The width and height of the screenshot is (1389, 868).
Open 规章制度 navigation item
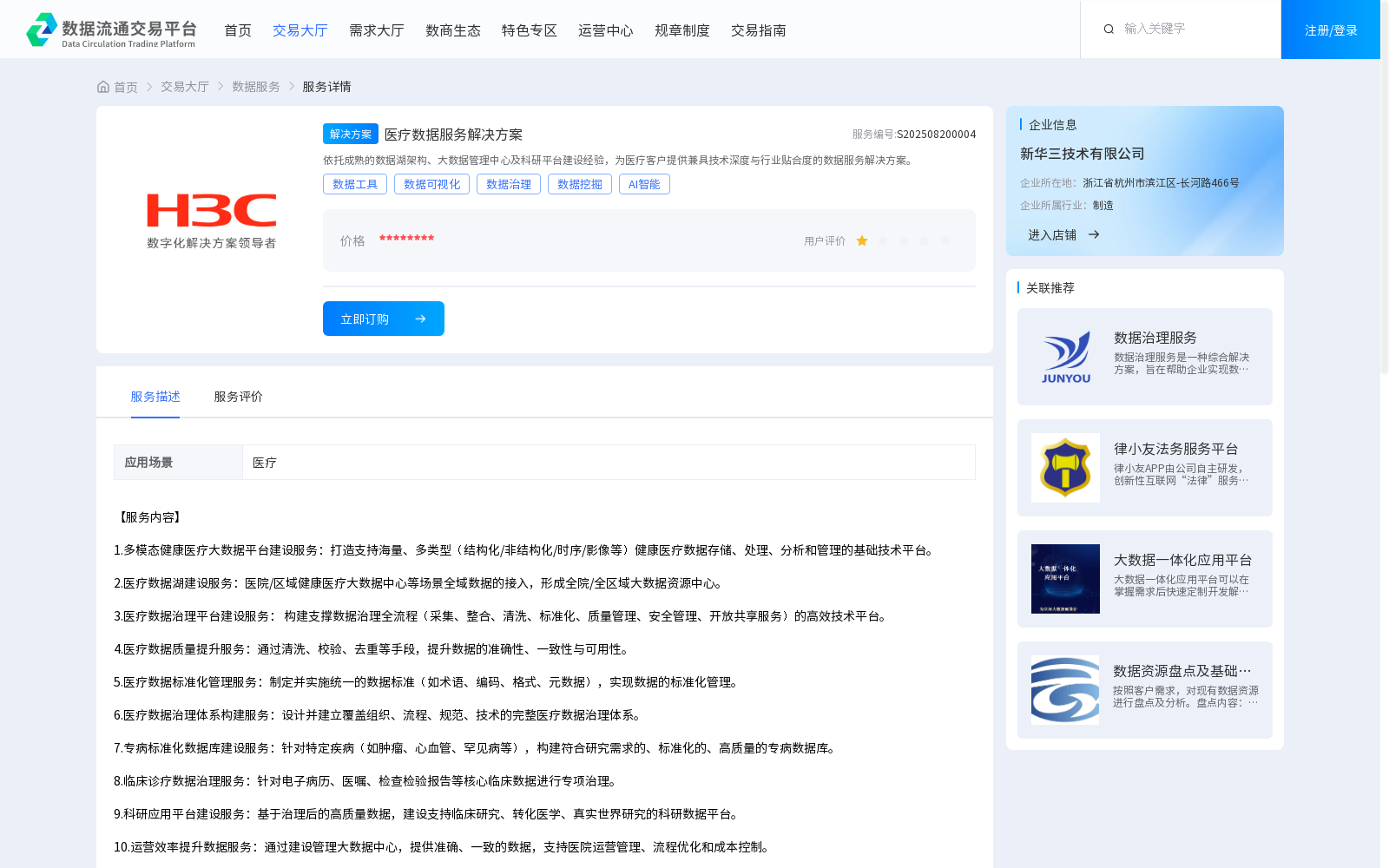[x=682, y=30]
